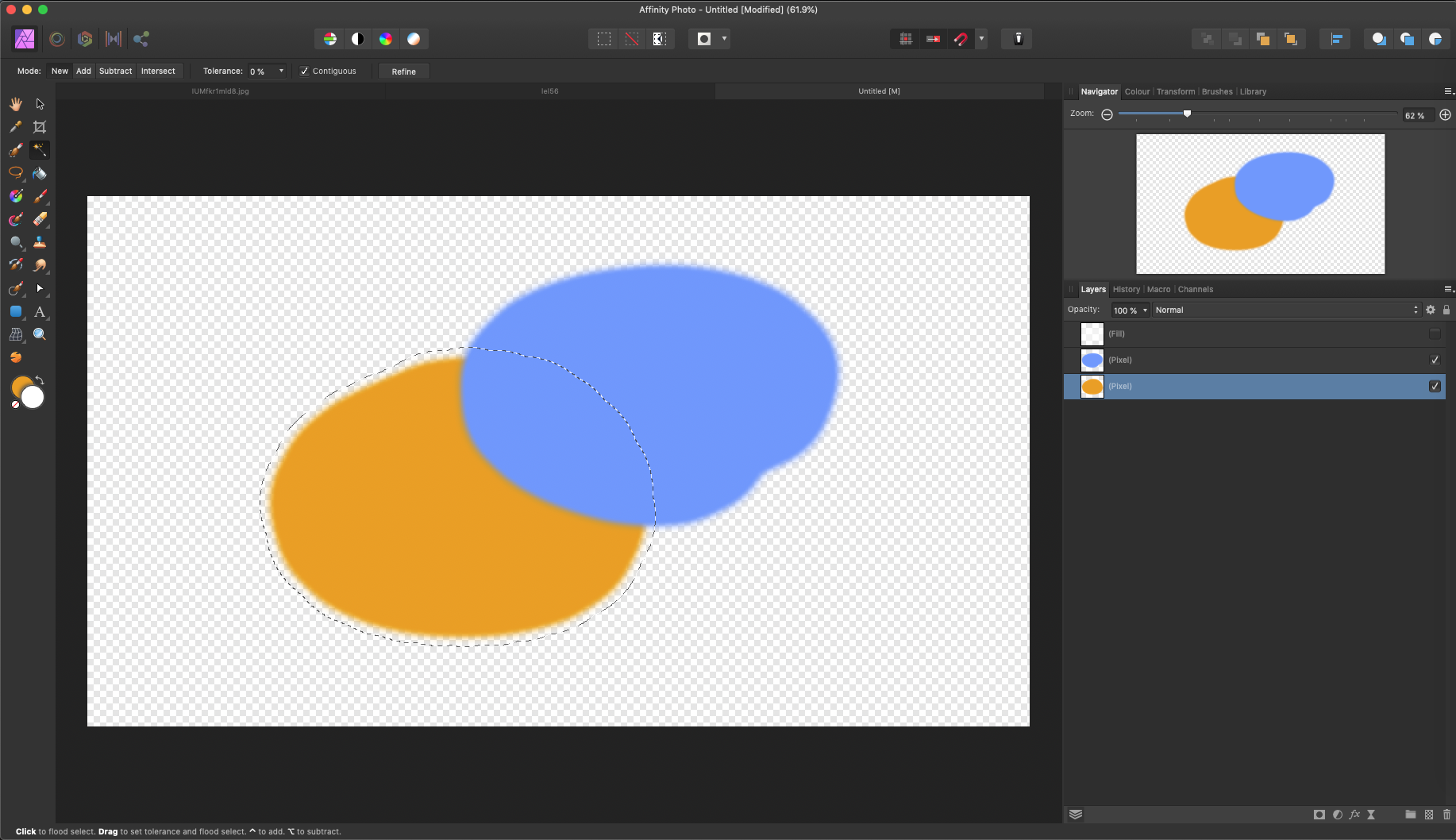This screenshot has height=840, width=1456.
Task: Open the layer Opacity dropdown
Action: point(1145,310)
